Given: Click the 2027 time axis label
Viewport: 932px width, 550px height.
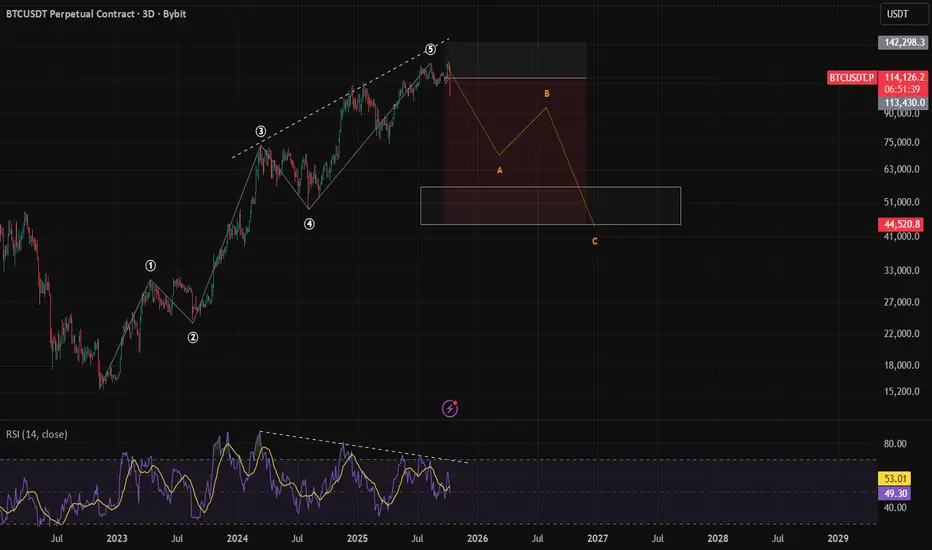Looking at the screenshot, I should click(x=597, y=539).
